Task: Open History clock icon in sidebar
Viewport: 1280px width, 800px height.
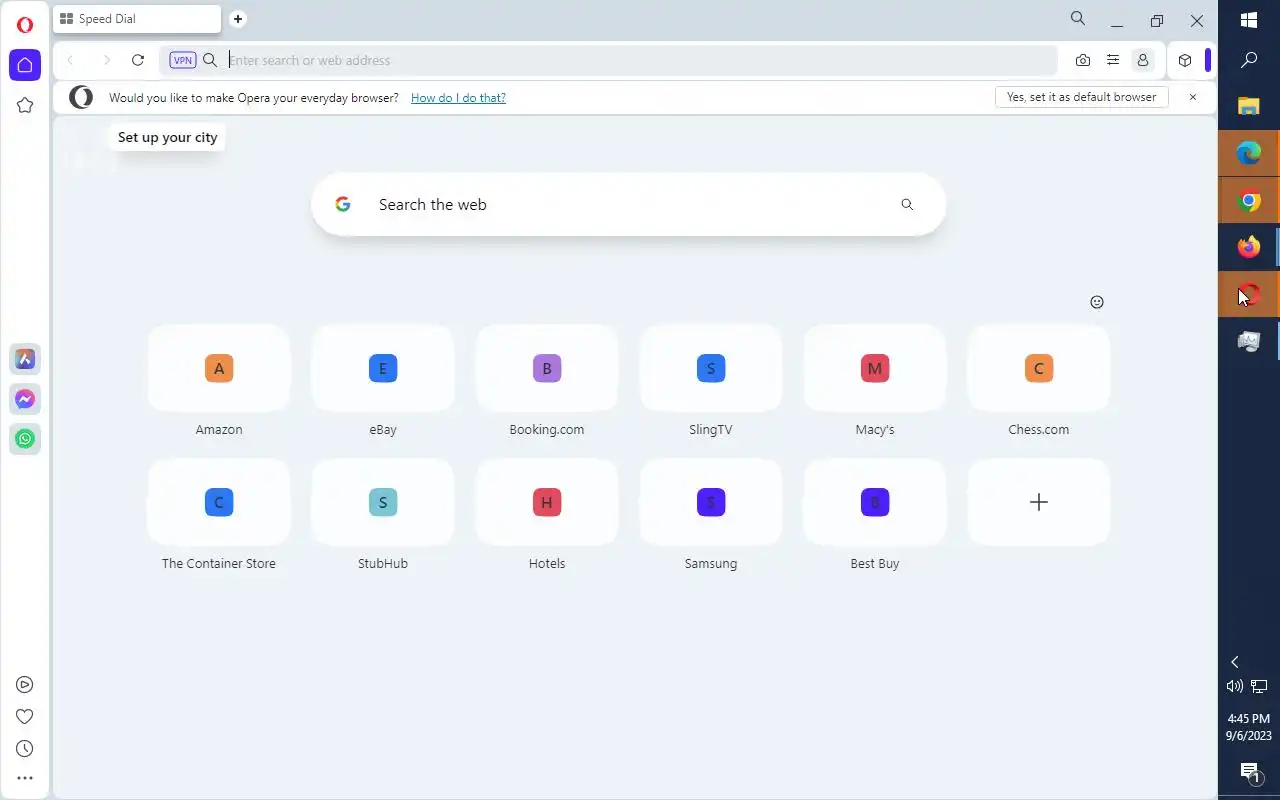Action: pos(25,748)
